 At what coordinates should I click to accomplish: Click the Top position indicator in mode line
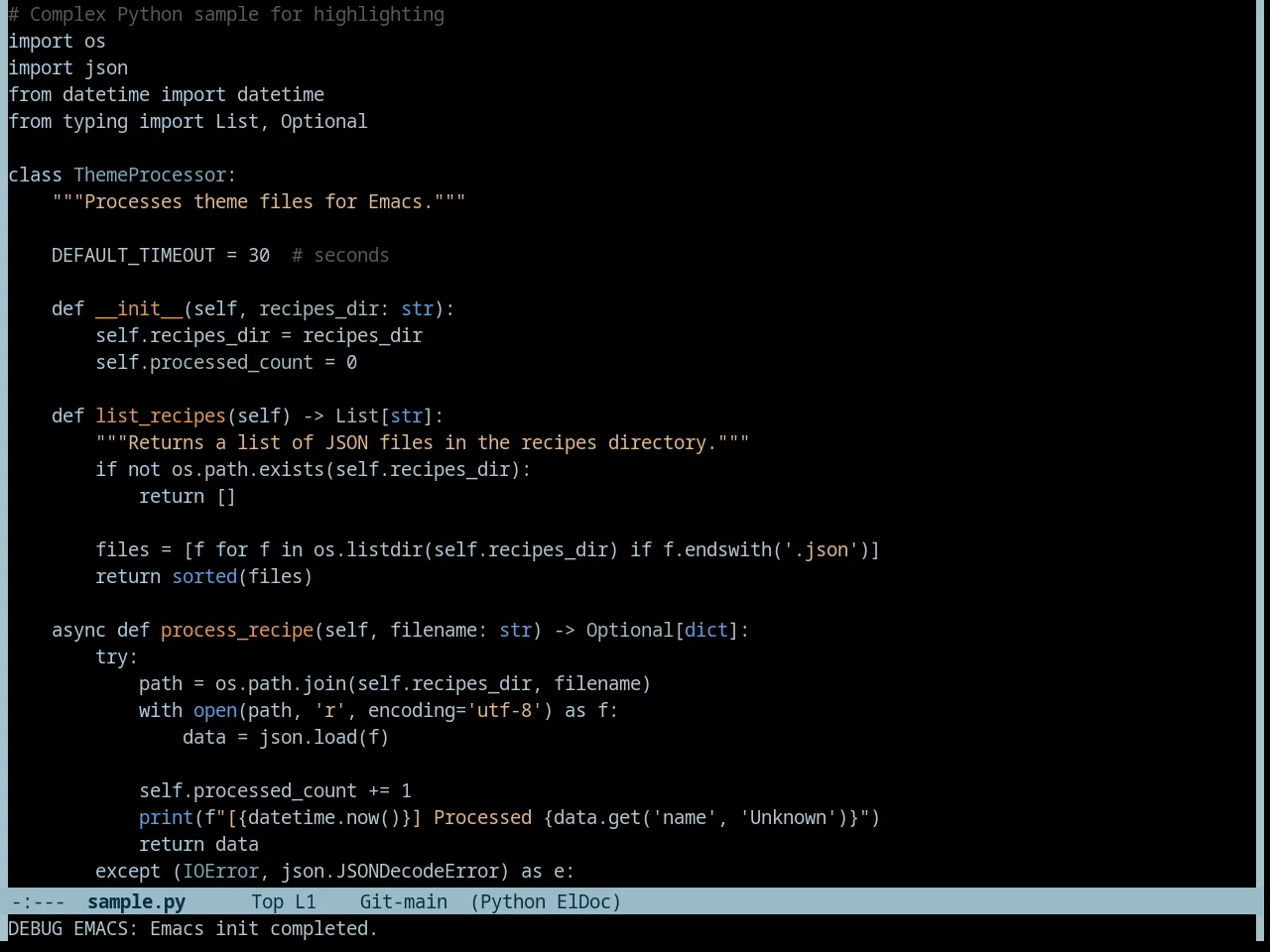coord(267,901)
